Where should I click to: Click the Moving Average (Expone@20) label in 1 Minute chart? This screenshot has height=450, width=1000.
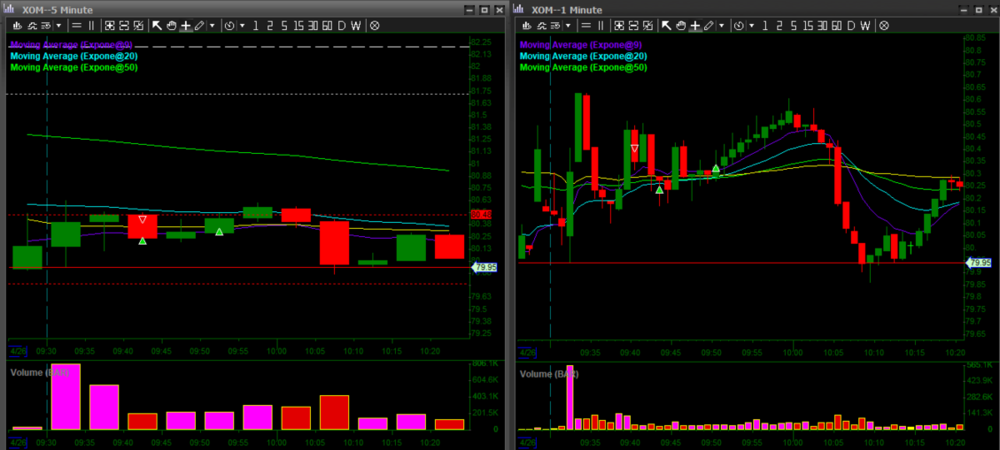click(583, 56)
